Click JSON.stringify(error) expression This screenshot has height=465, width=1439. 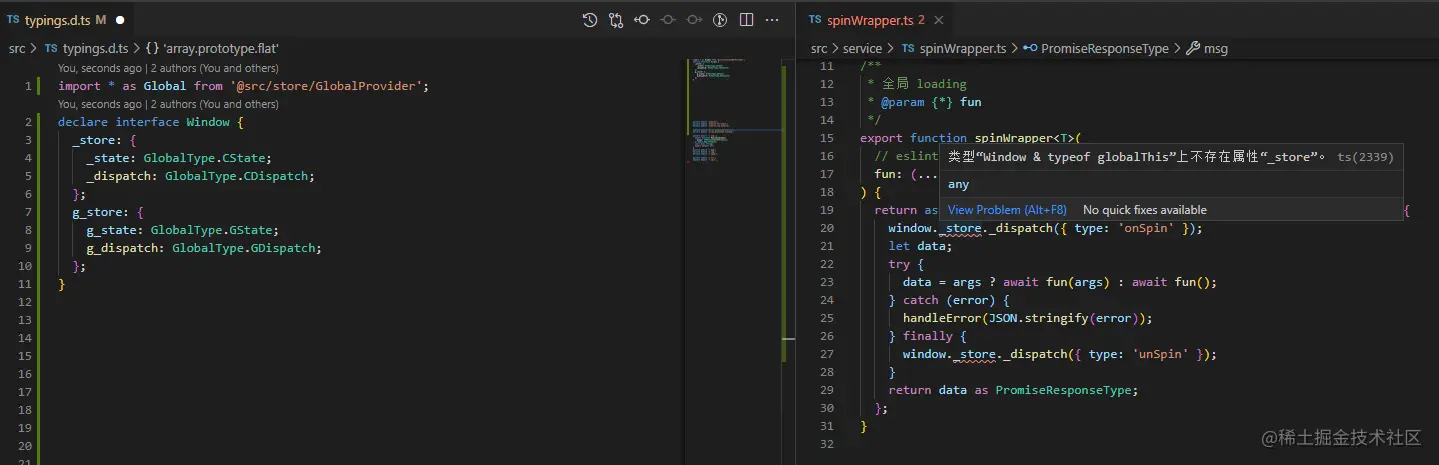point(1067,318)
